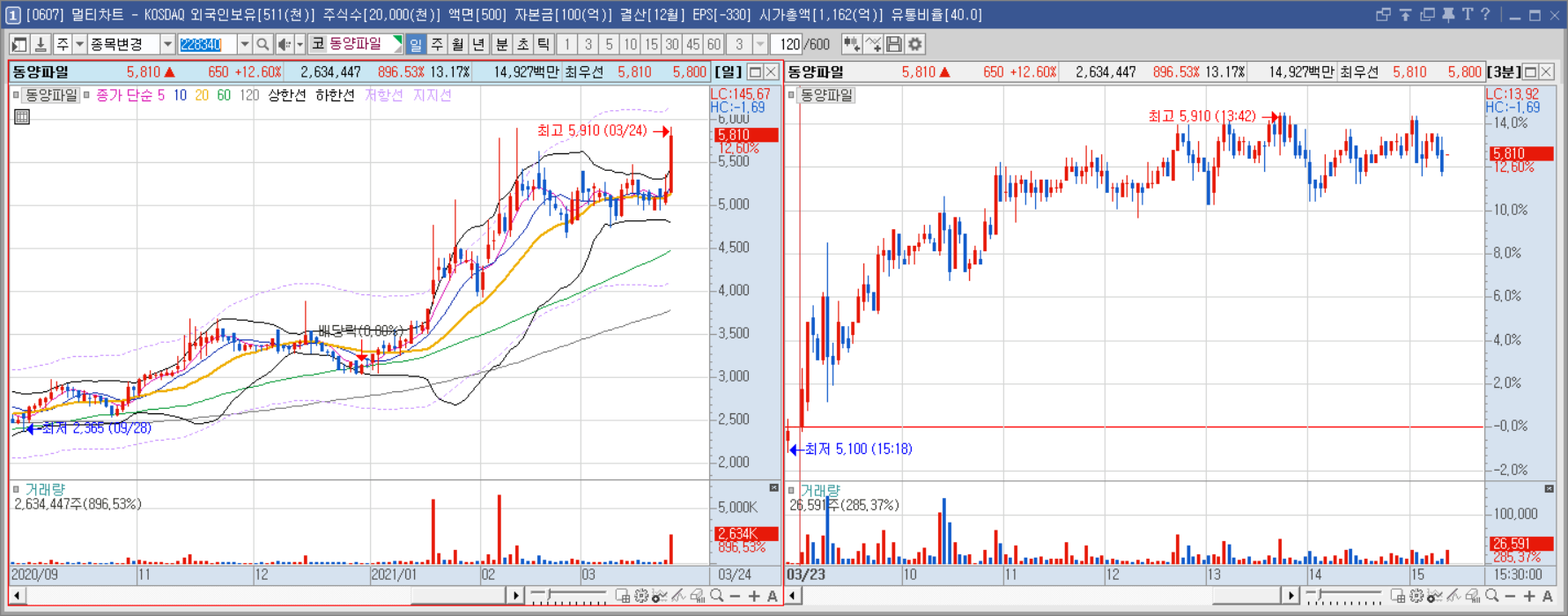This screenshot has width=1568, height=616.
Task: Click the pin window icon in title bar
Action: (1448, 14)
